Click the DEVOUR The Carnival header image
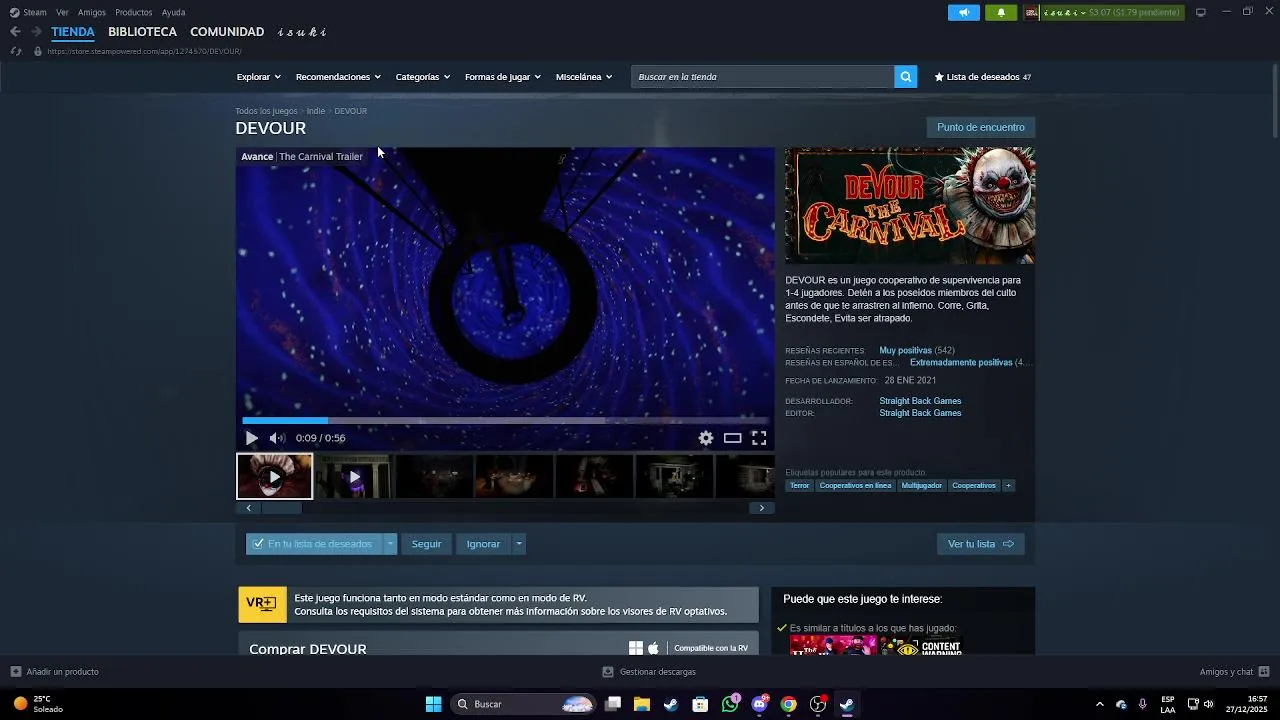The height and width of the screenshot is (720, 1280). (x=910, y=206)
